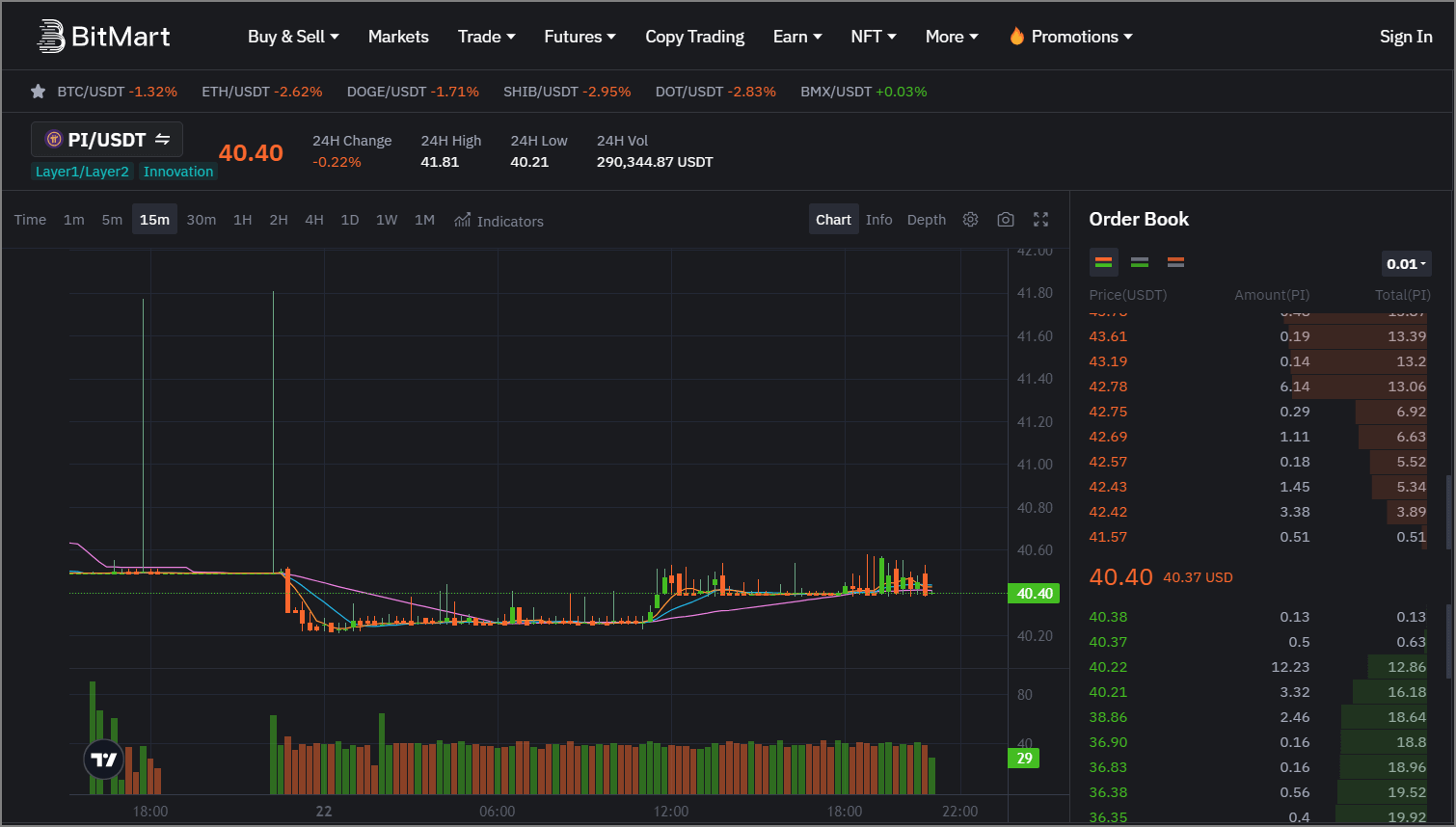Select ask price 42.42 in order book
This screenshot has height=827, width=1456.
pyautogui.click(x=1108, y=512)
